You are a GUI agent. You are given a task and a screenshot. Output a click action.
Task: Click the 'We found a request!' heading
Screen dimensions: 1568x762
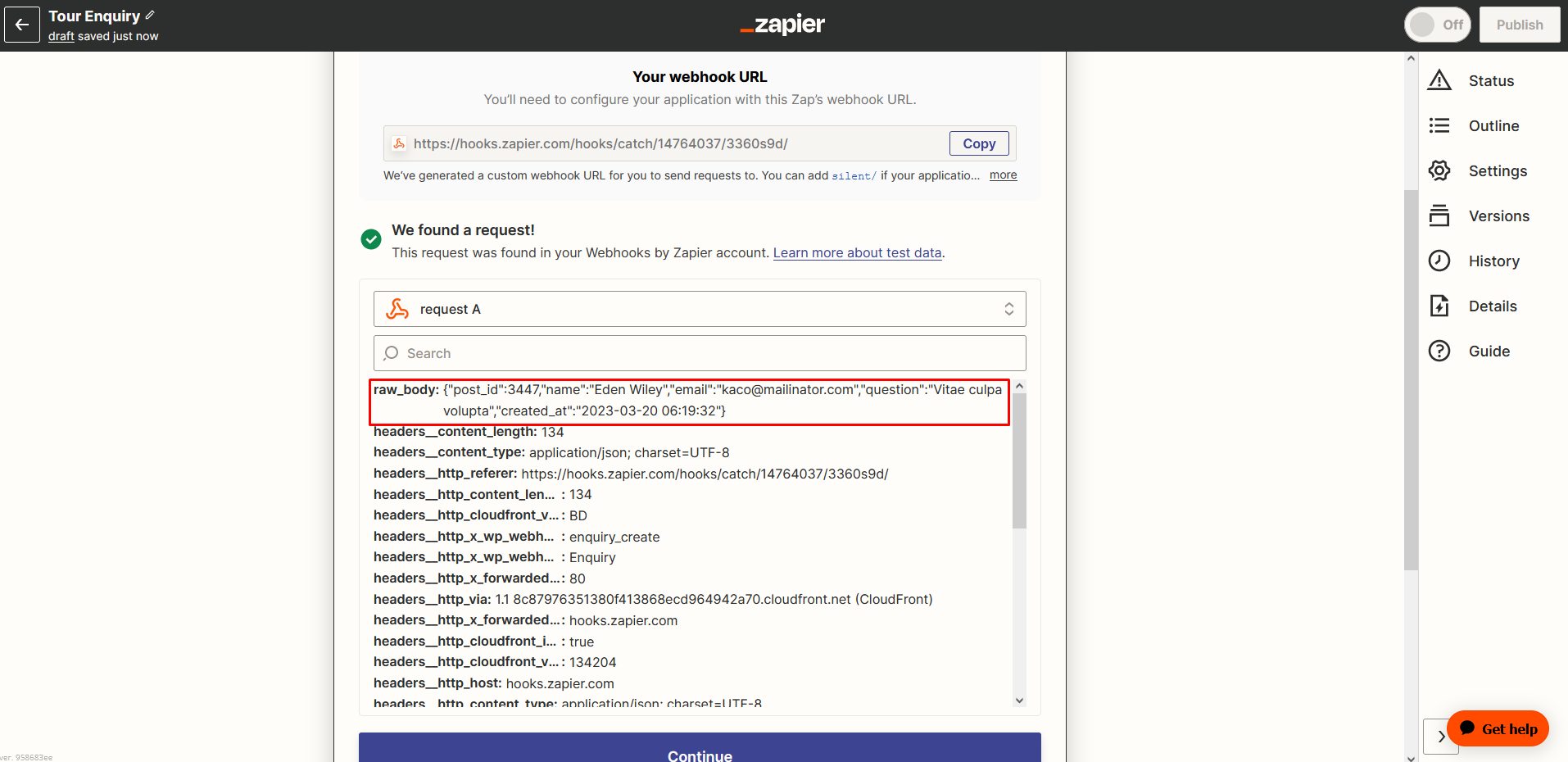pos(463,230)
